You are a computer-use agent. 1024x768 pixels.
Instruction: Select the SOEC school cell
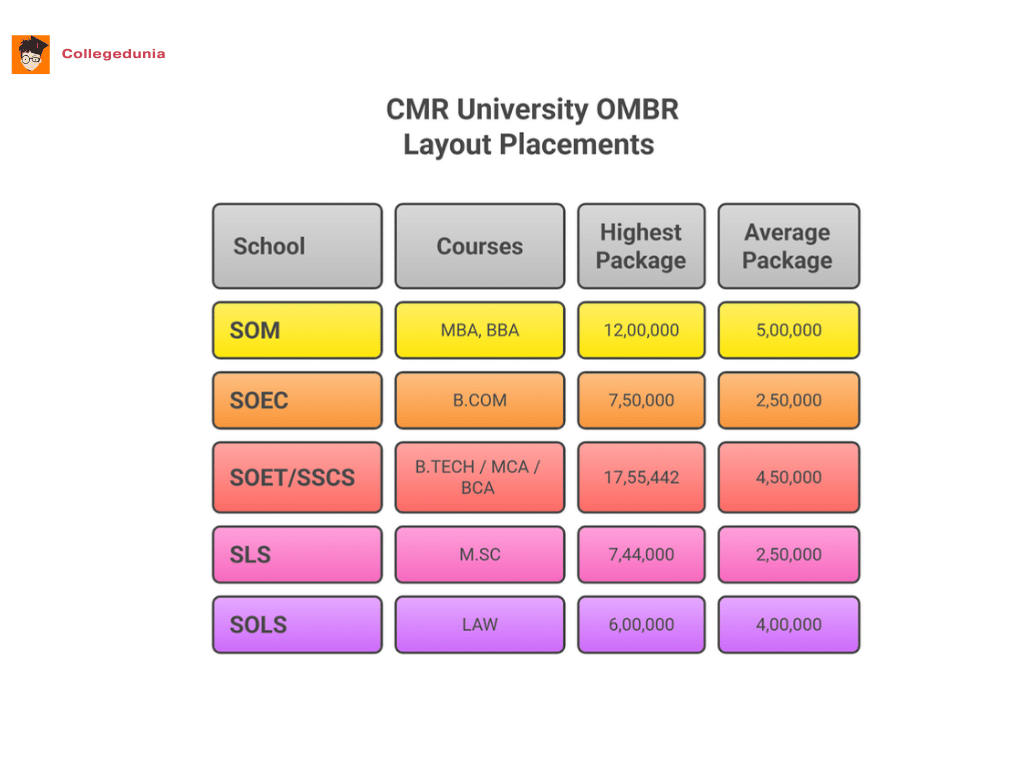click(x=296, y=400)
